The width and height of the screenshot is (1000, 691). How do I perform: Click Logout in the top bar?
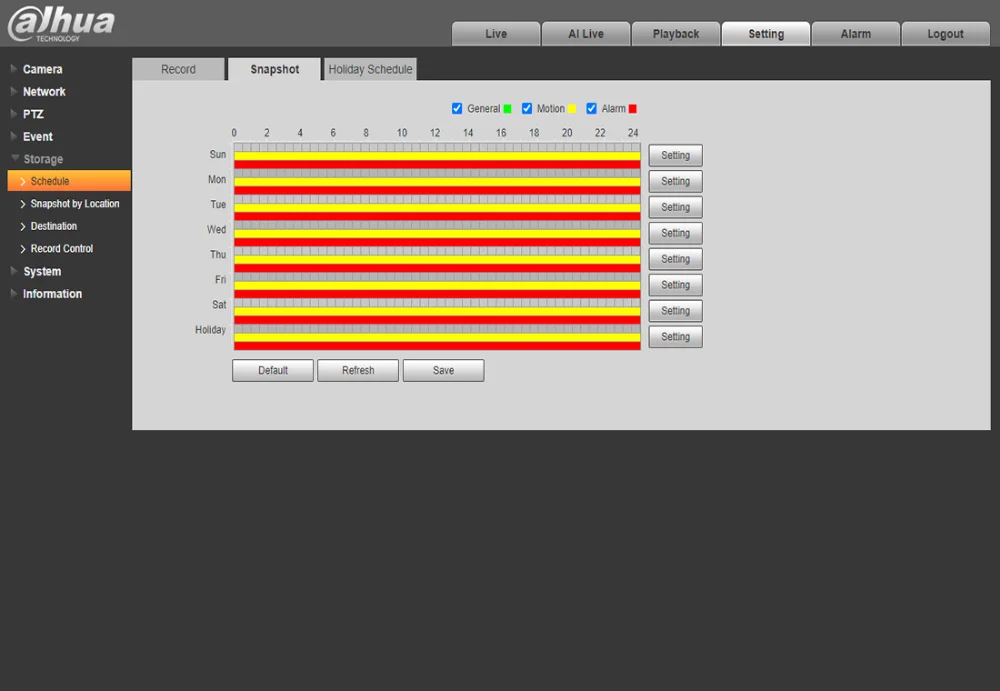click(945, 34)
